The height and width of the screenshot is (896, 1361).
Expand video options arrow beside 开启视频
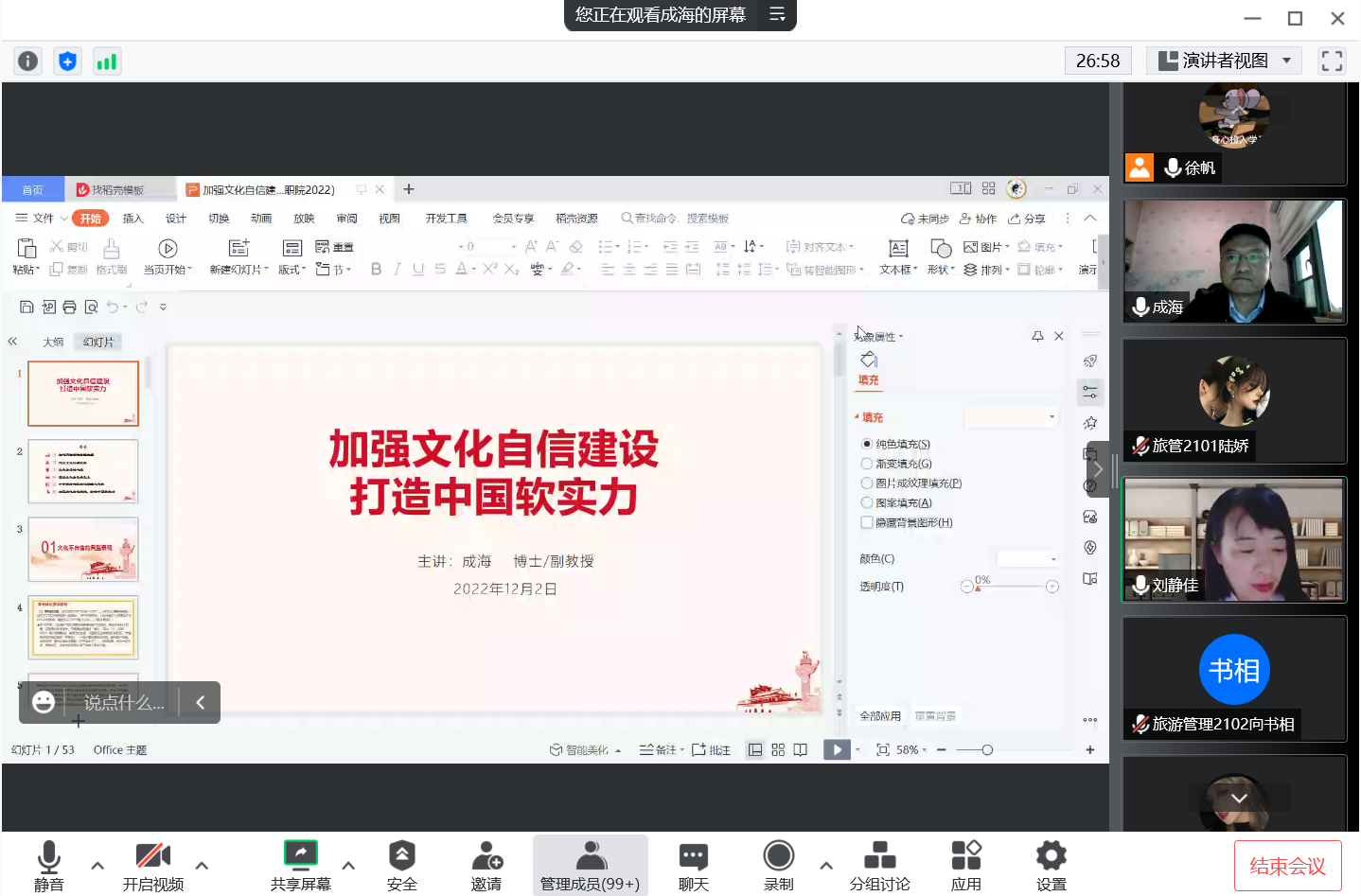(202, 865)
